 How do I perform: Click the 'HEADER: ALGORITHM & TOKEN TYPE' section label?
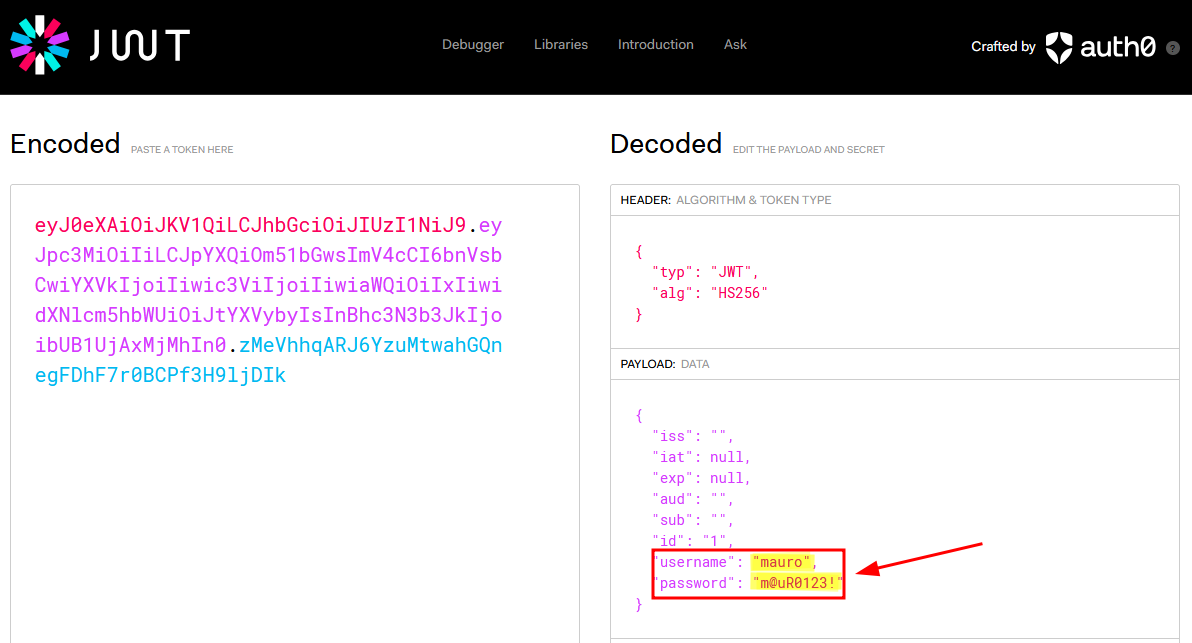[x=725, y=200]
